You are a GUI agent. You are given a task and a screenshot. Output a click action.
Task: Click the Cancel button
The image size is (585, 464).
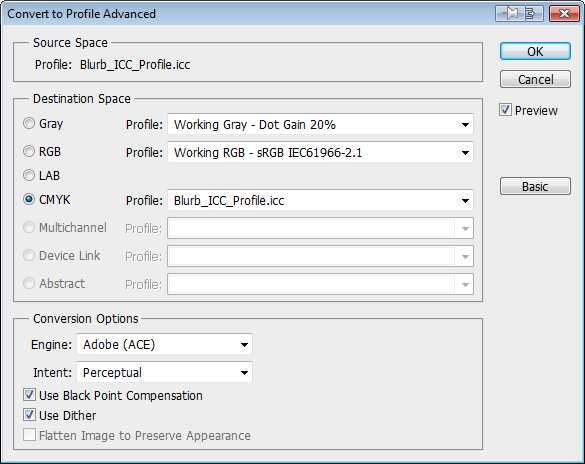click(535, 79)
